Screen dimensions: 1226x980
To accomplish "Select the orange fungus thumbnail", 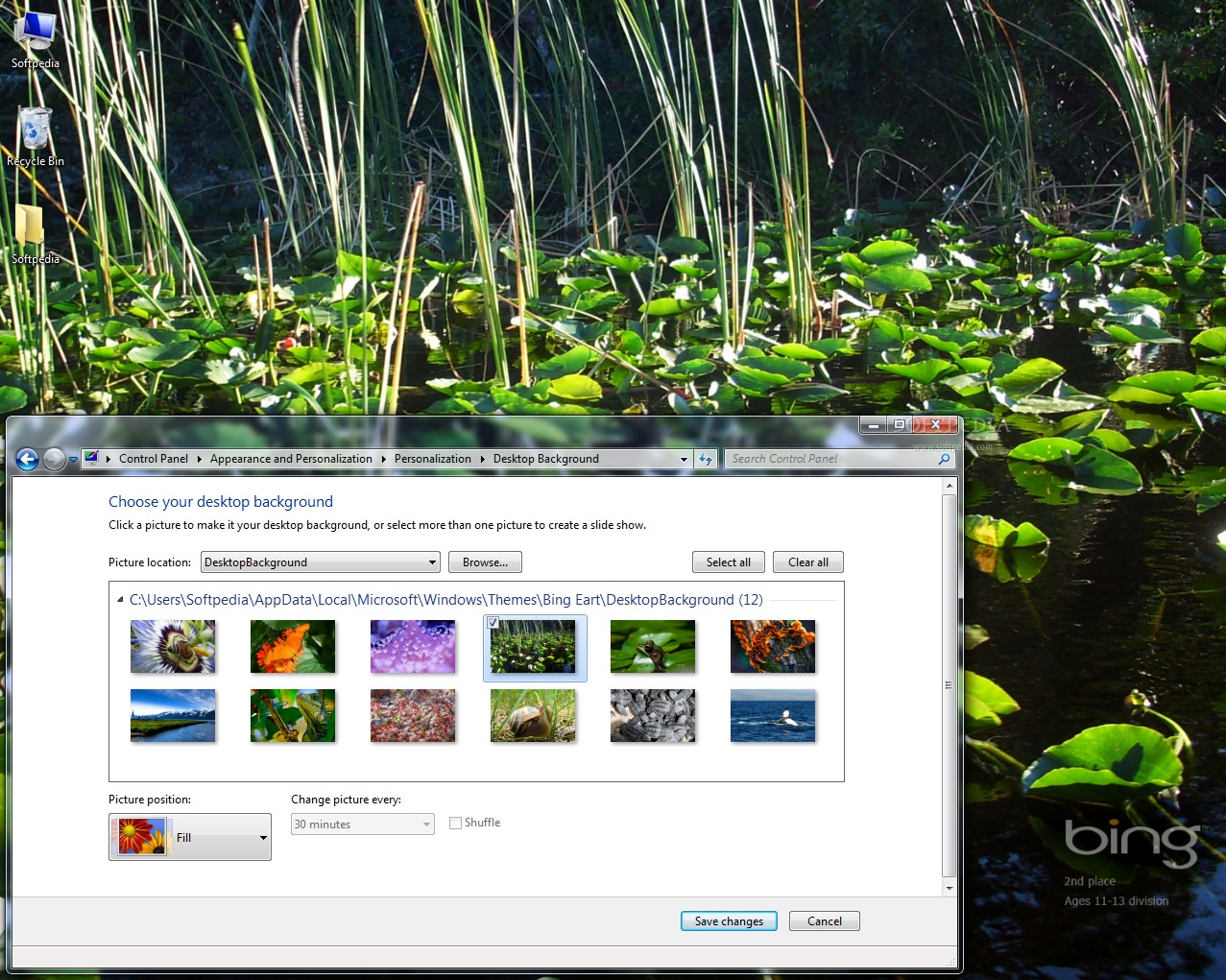I will pyautogui.click(x=773, y=646).
